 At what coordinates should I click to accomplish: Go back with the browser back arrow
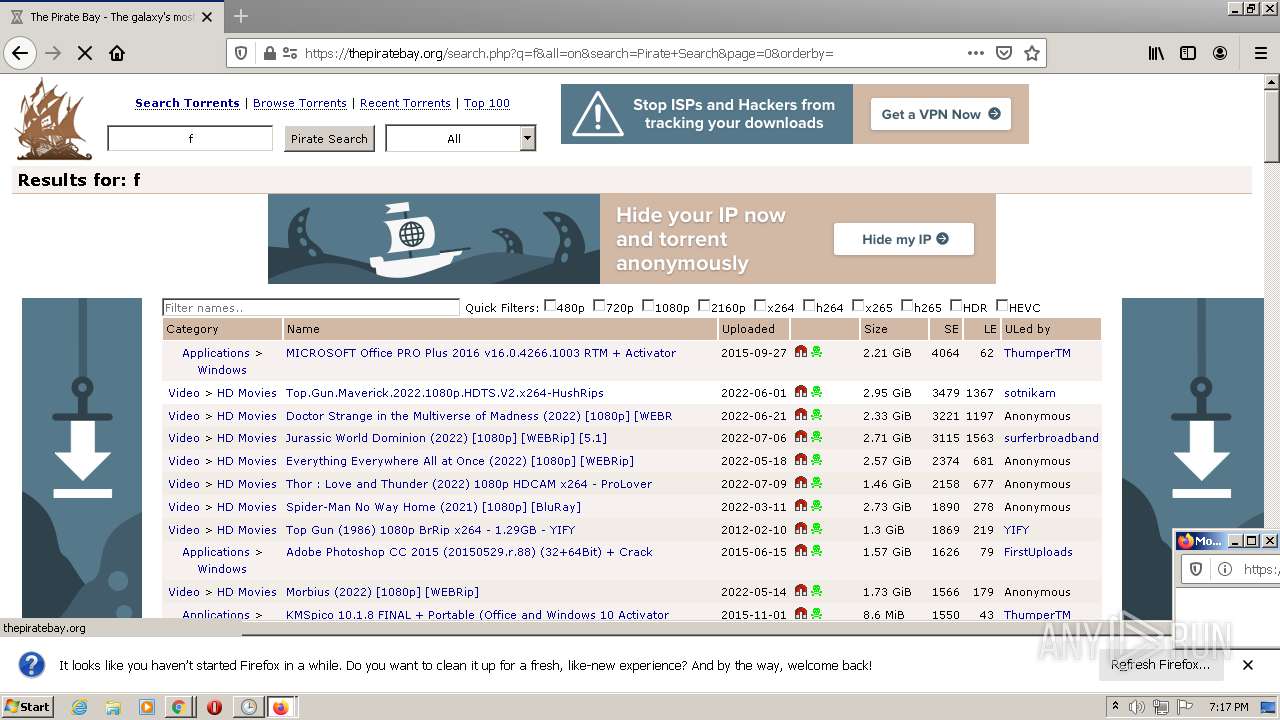20,53
